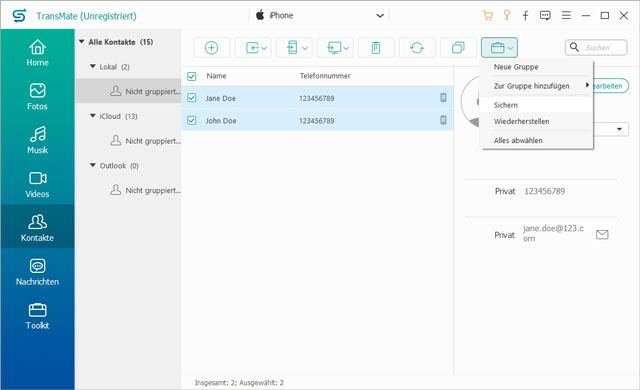
Task: Switch to Videos section
Action: pyautogui.click(x=38, y=184)
